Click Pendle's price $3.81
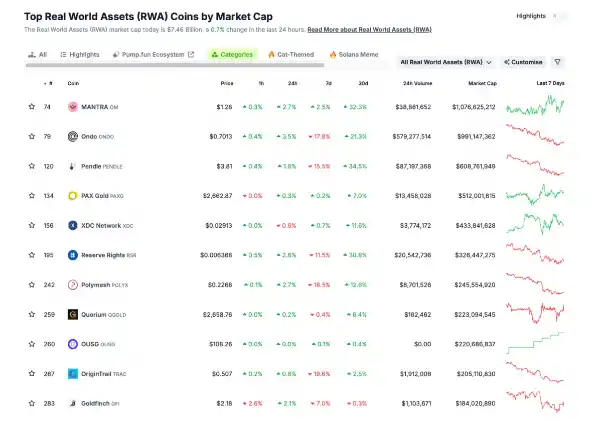Screen dimensions: 595x421 [224, 166]
